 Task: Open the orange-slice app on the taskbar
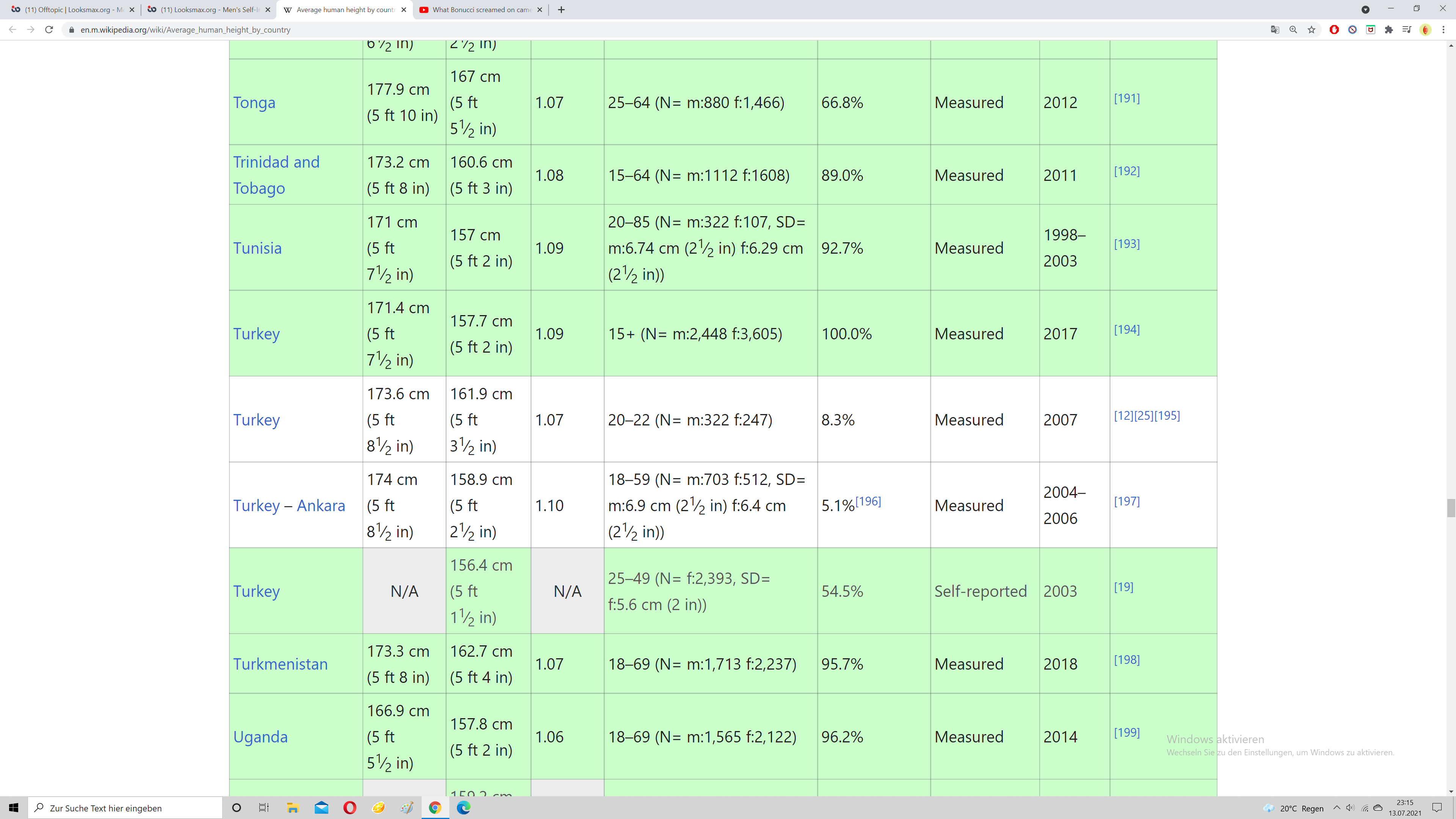[x=378, y=808]
